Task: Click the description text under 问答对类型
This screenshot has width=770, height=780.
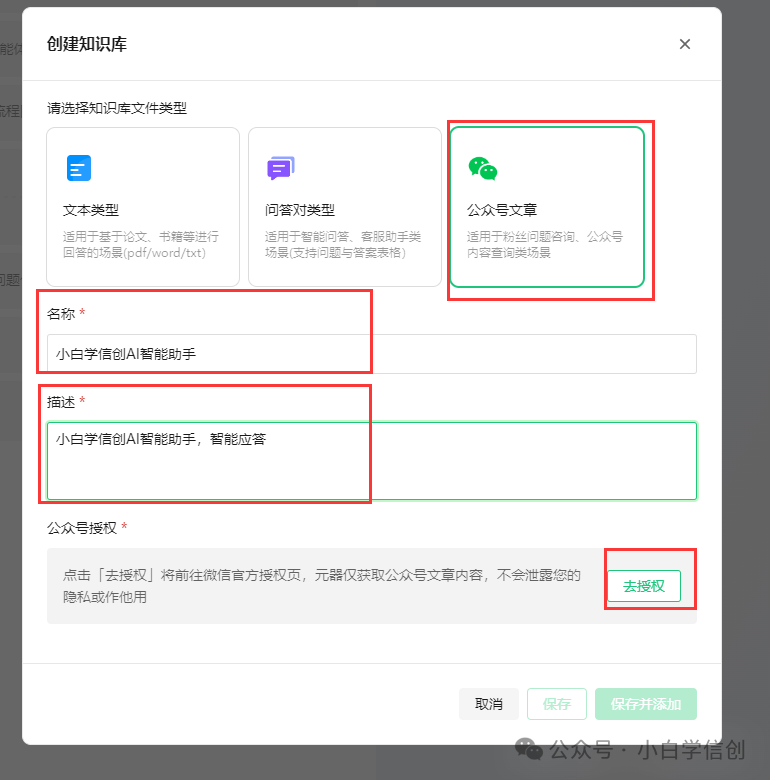Action: click(343, 245)
